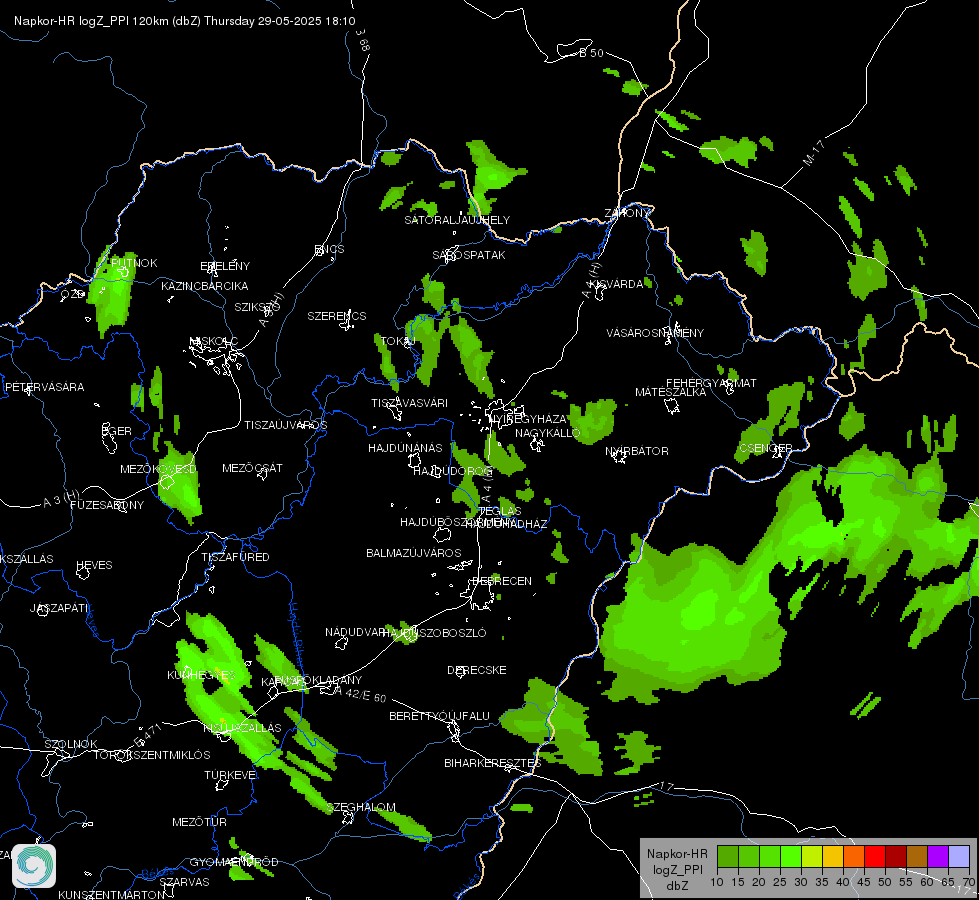
Task: Click the 'M-17' road label
Action: [x=814, y=153]
